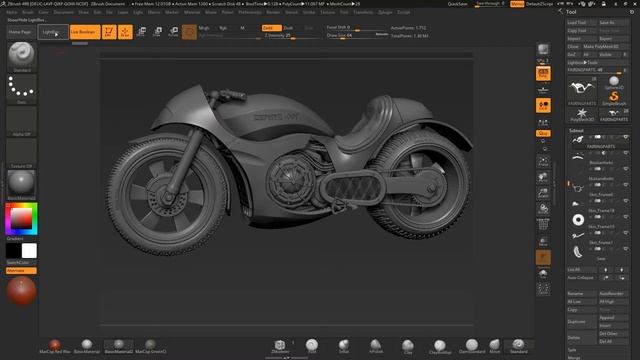Click the Append subtool button

pos(613,318)
